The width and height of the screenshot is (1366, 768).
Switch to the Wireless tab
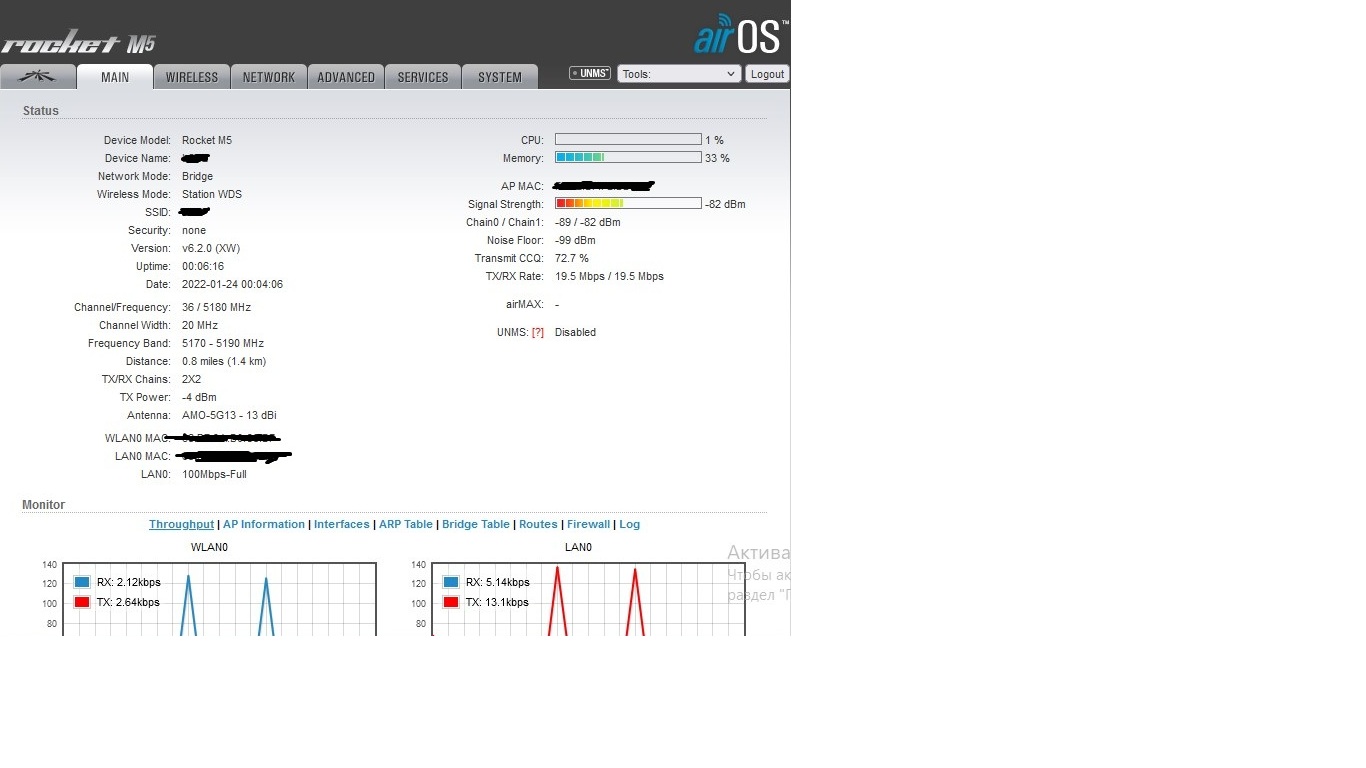coord(192,77)
